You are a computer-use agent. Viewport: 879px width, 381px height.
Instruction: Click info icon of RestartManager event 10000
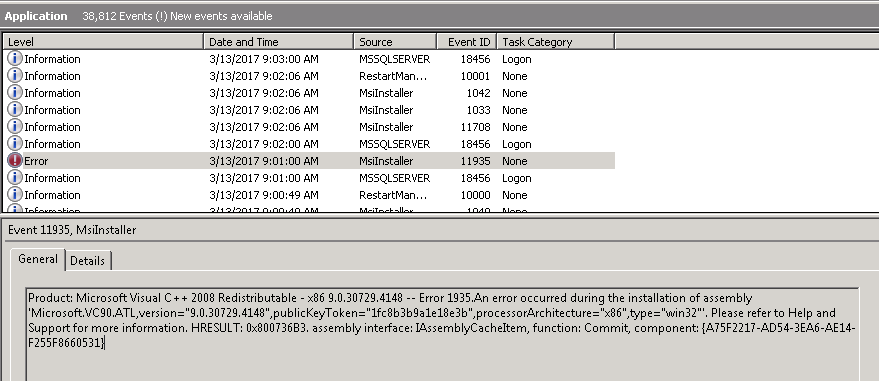15,195
